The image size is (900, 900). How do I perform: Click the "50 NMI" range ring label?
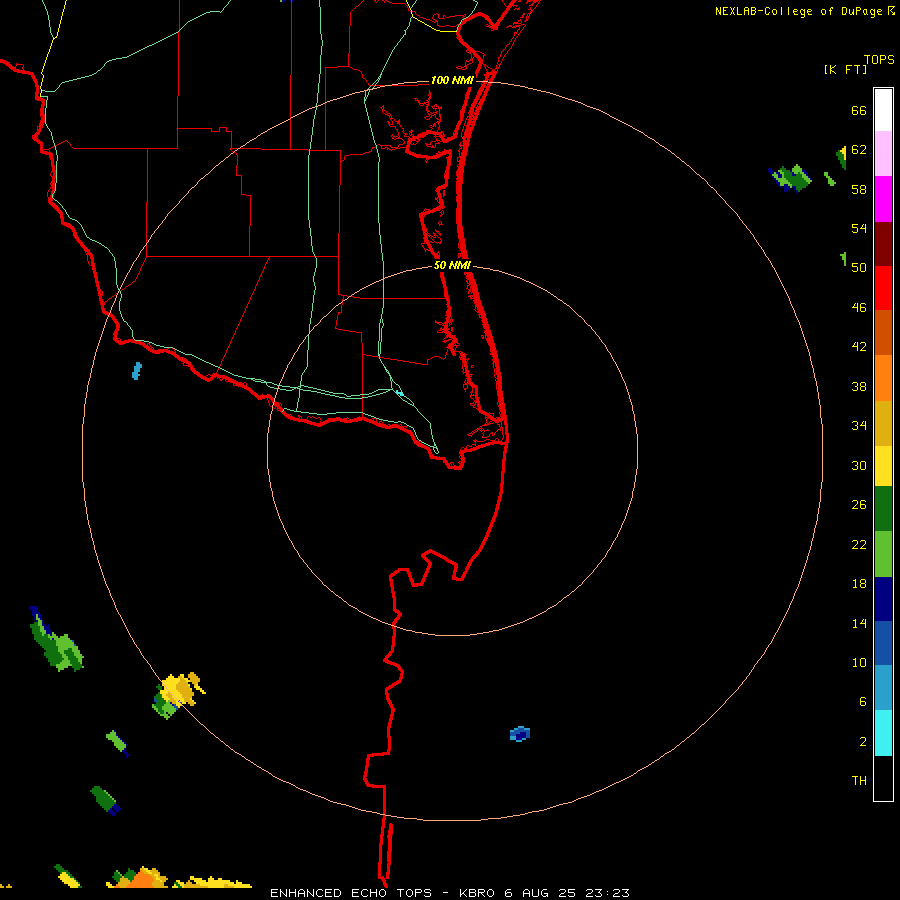coord(452,265)
